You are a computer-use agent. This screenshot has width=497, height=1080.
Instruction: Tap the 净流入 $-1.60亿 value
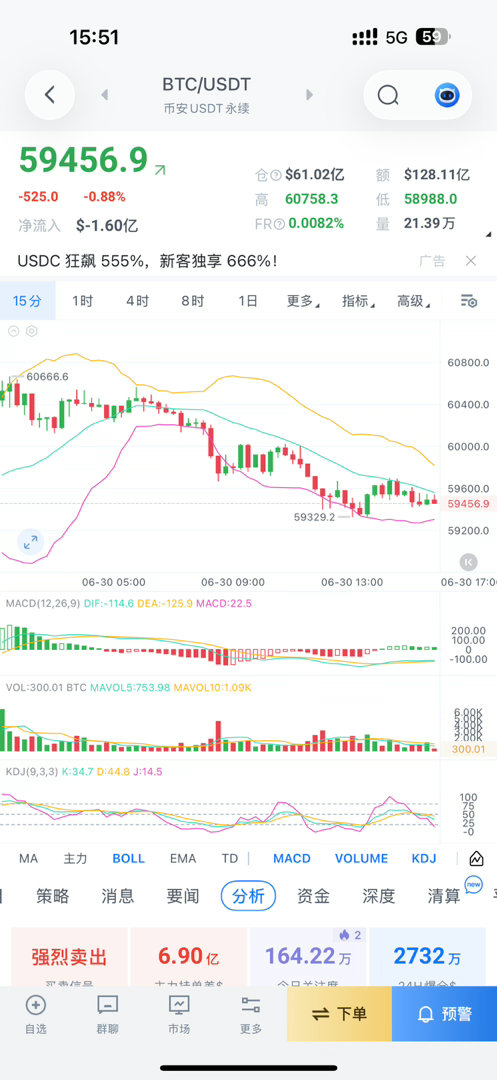click(x=107, y=225)
